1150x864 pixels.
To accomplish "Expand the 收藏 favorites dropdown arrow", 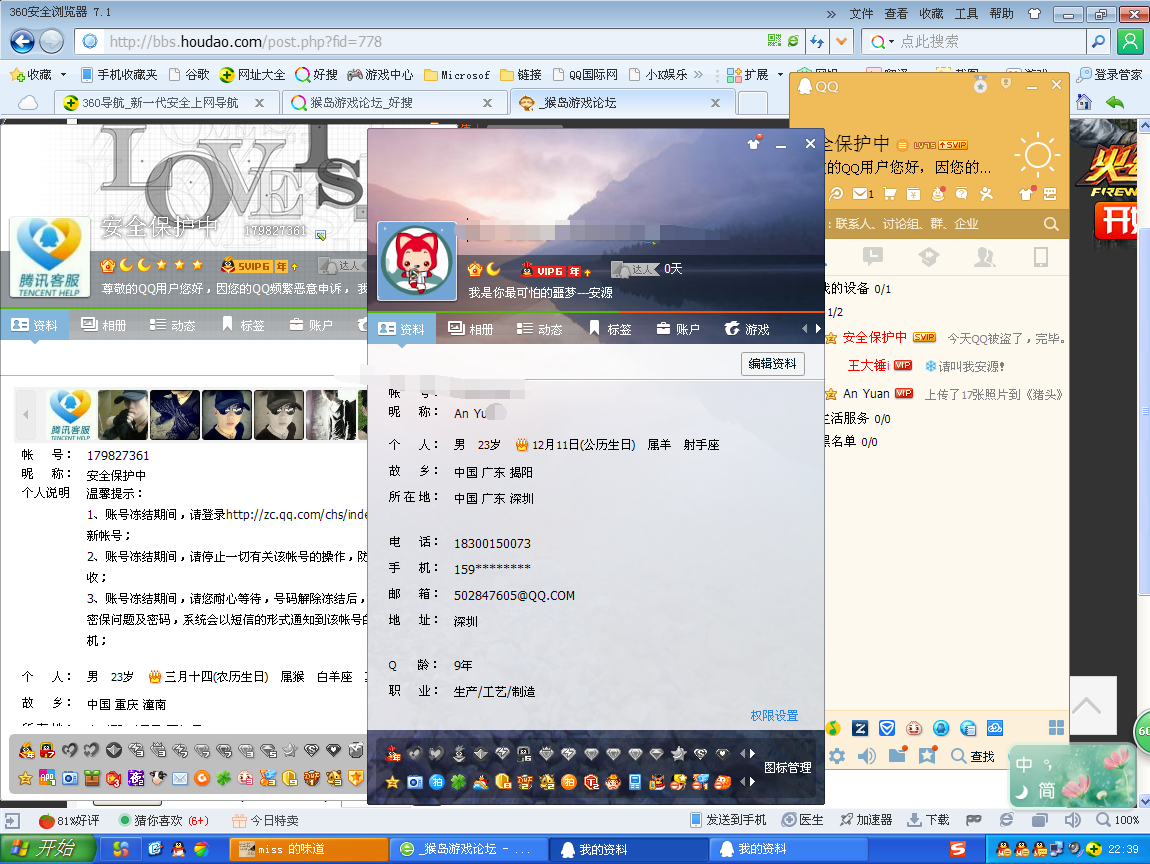I will [x=63, y=75].
